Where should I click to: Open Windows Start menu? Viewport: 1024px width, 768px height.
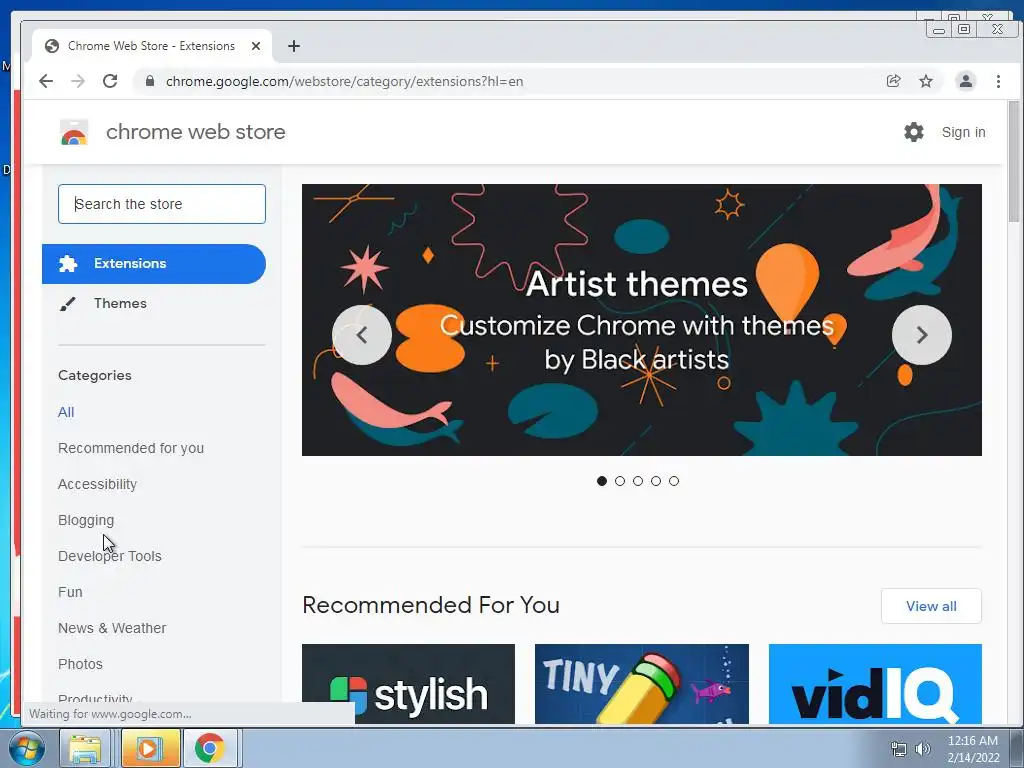(x=27, y=748)
